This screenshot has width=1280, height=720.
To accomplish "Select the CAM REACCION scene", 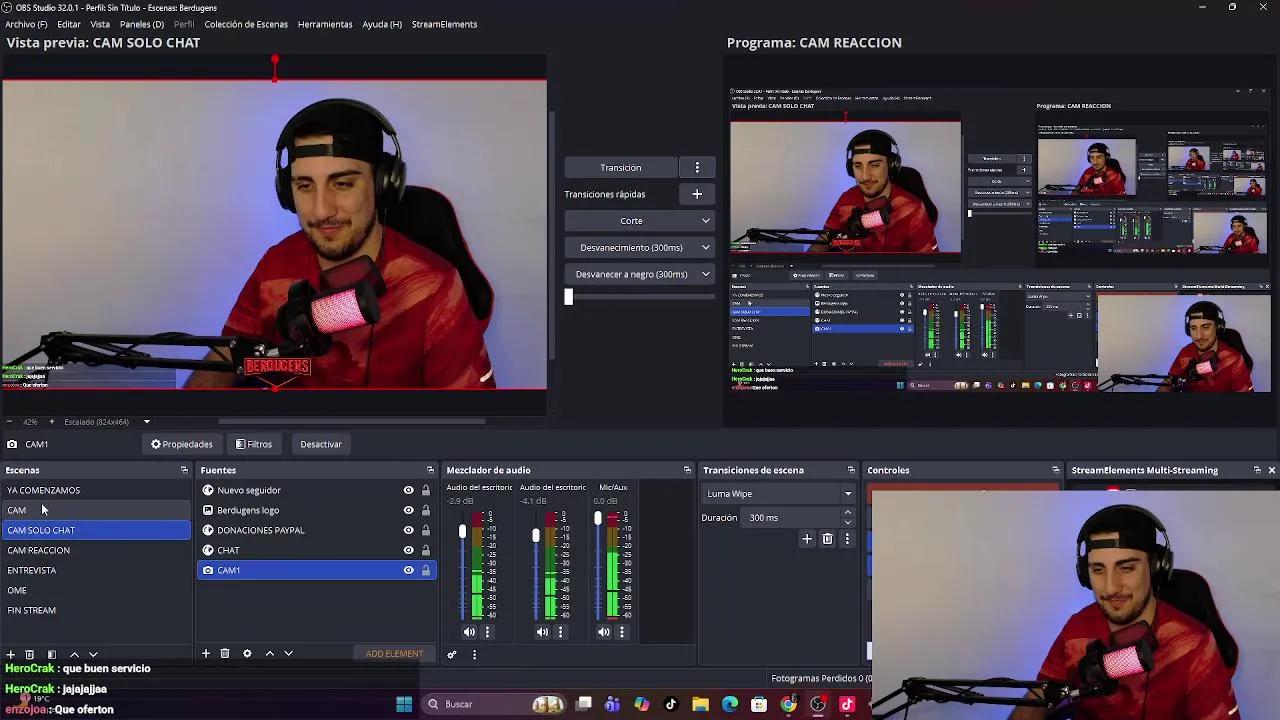I will click(x=96, y=550).
